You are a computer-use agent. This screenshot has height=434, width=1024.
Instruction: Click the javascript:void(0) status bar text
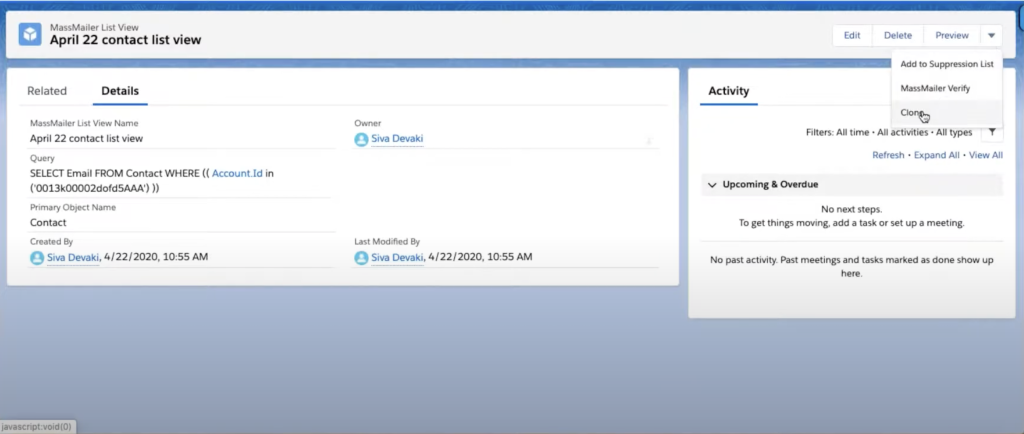click(x=36, y=427)
